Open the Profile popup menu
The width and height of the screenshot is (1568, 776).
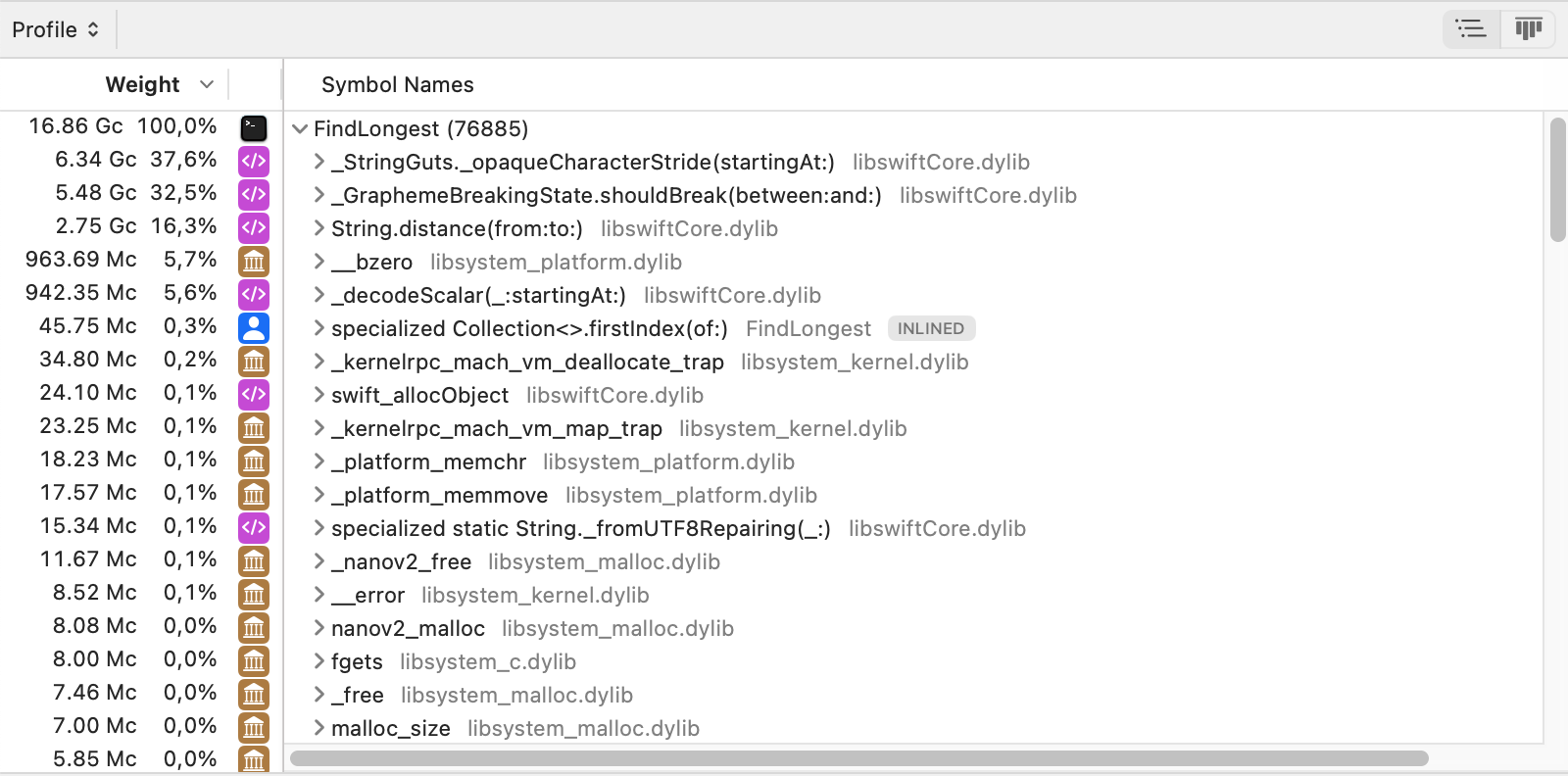[x=56, y=29]
